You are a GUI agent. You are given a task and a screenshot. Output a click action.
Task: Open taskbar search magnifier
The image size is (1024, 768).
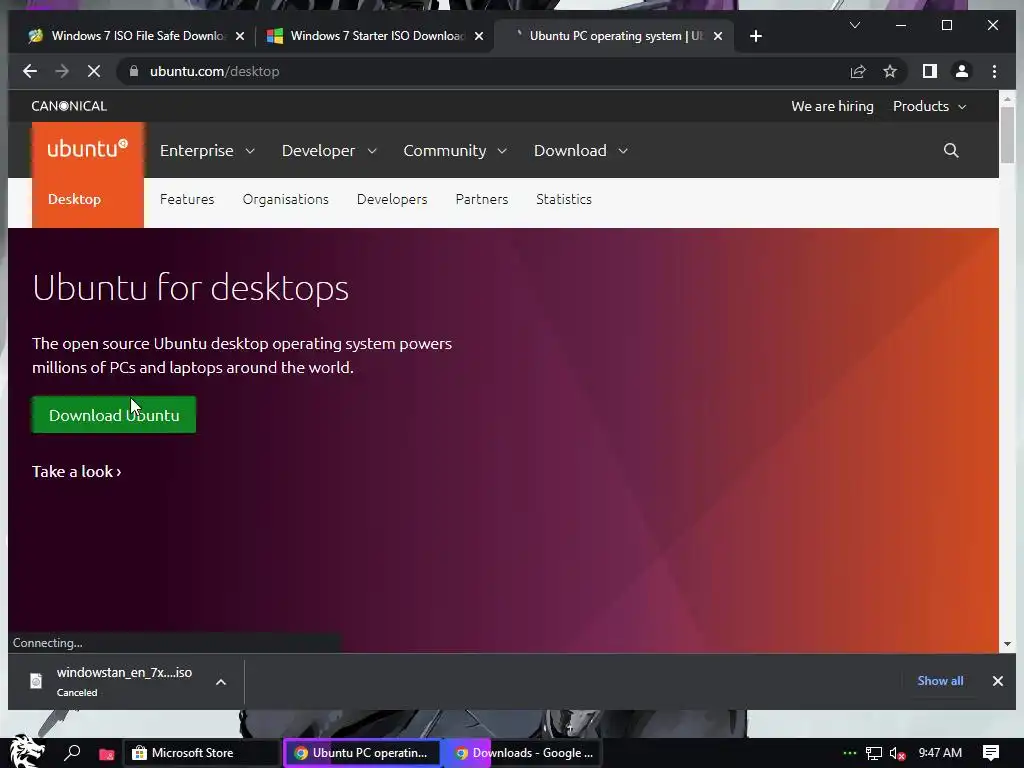pos(72,753)
